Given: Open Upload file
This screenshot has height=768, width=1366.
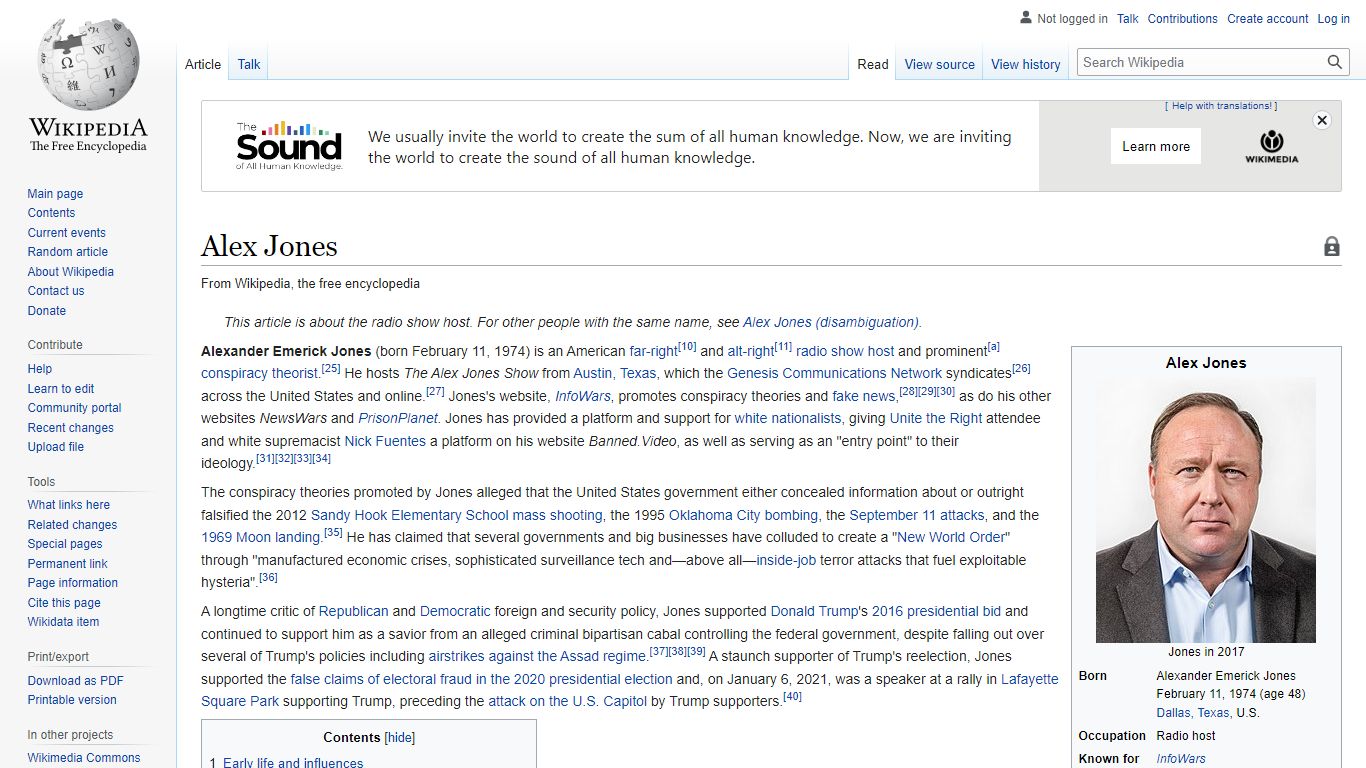Looking at the screenshot, I should [56, 447].
